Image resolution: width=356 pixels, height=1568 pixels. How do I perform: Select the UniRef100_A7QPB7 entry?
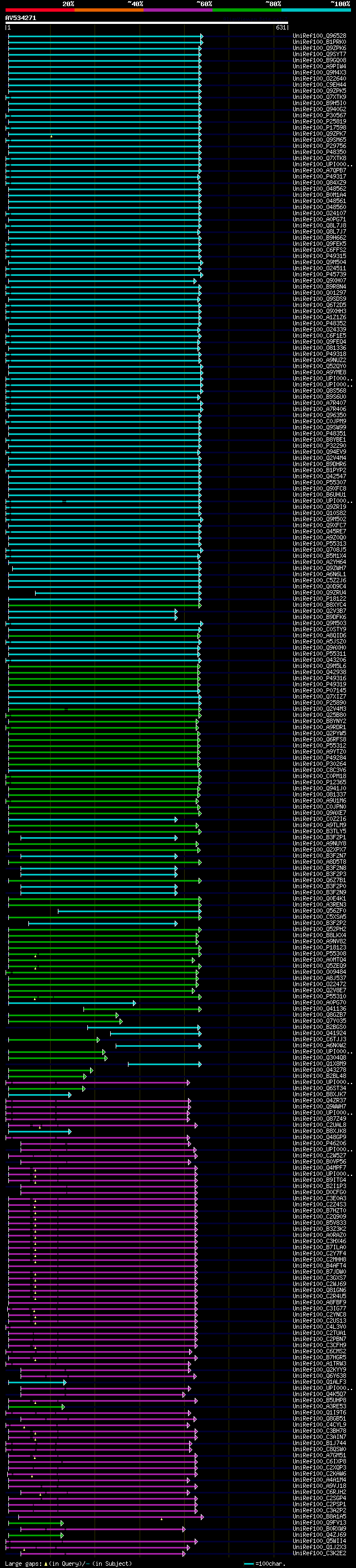pyautogui.click(x=319, y=170)
